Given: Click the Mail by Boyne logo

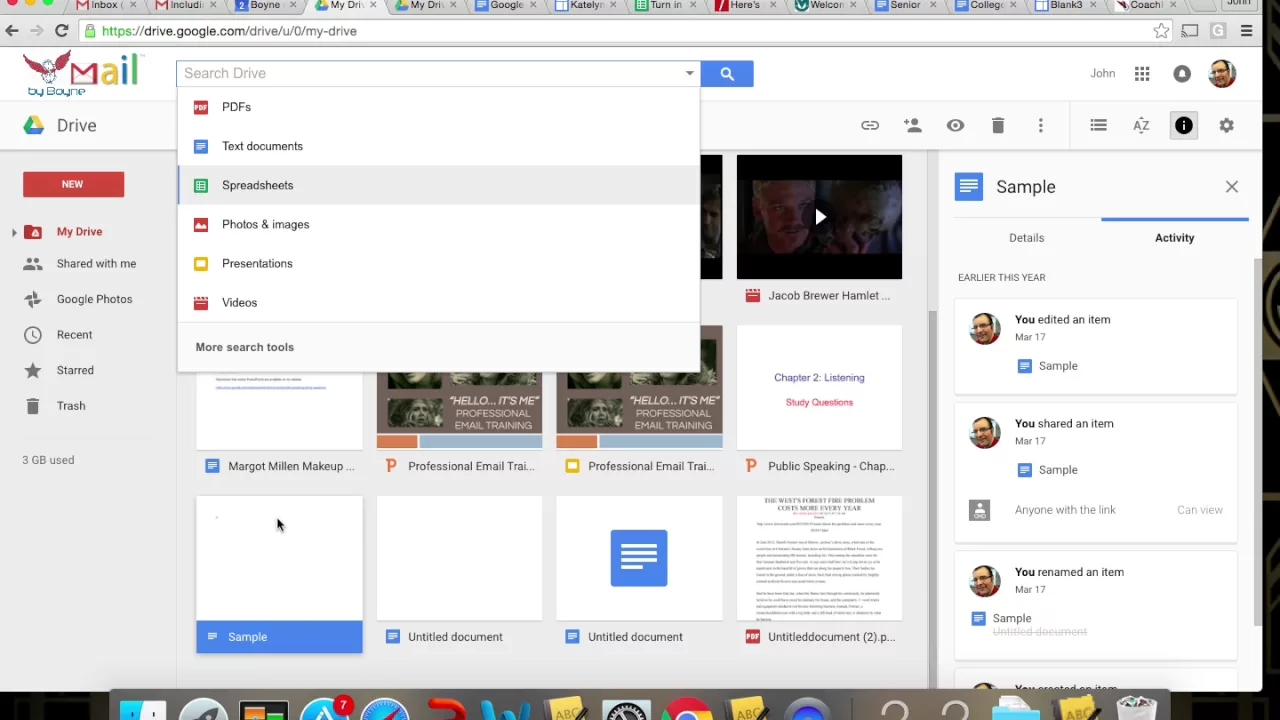Looking at the screenshot, I should coord(82,74).
